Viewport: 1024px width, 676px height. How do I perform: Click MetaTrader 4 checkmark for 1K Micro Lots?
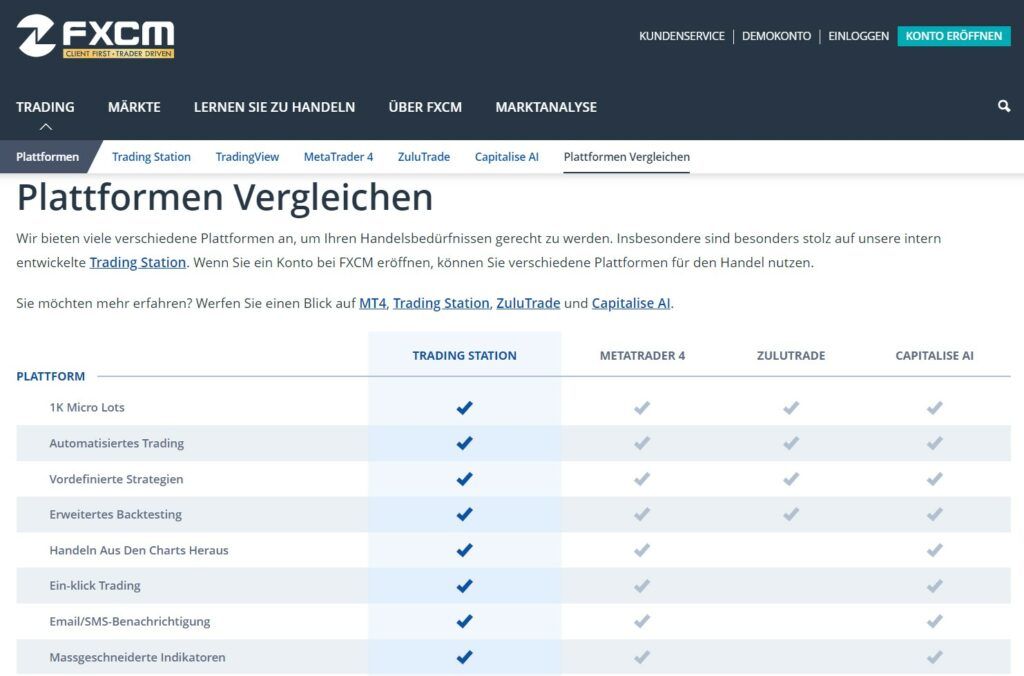pos(642,408)
